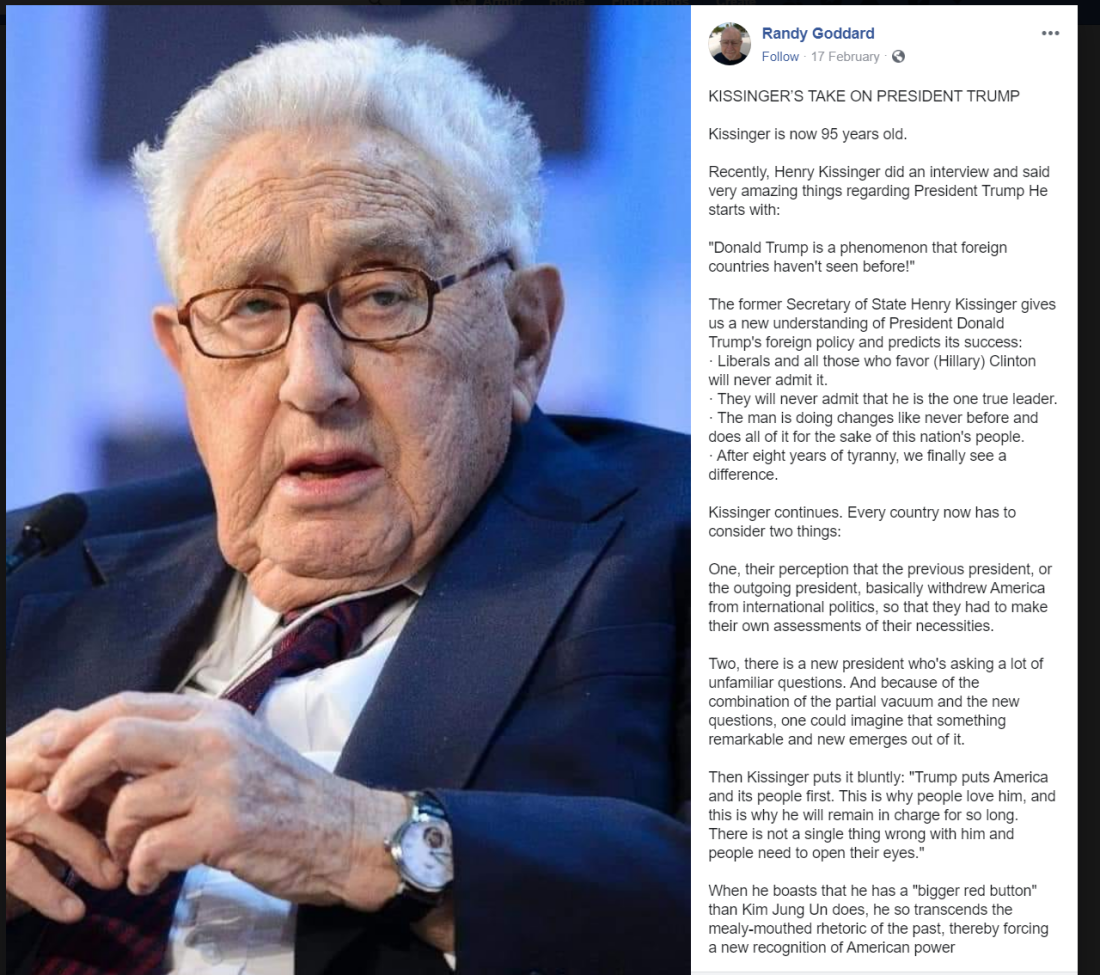Open Randy Goddard's profile picture

(730, 43)
